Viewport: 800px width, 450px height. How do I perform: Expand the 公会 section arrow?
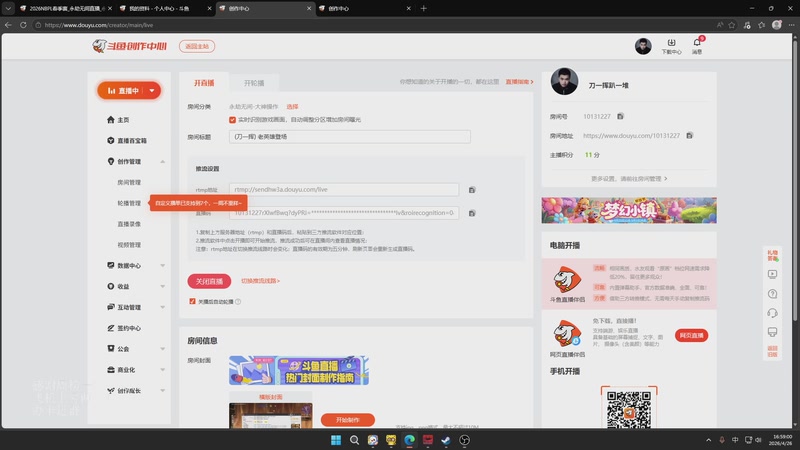[x=163, y=349]
